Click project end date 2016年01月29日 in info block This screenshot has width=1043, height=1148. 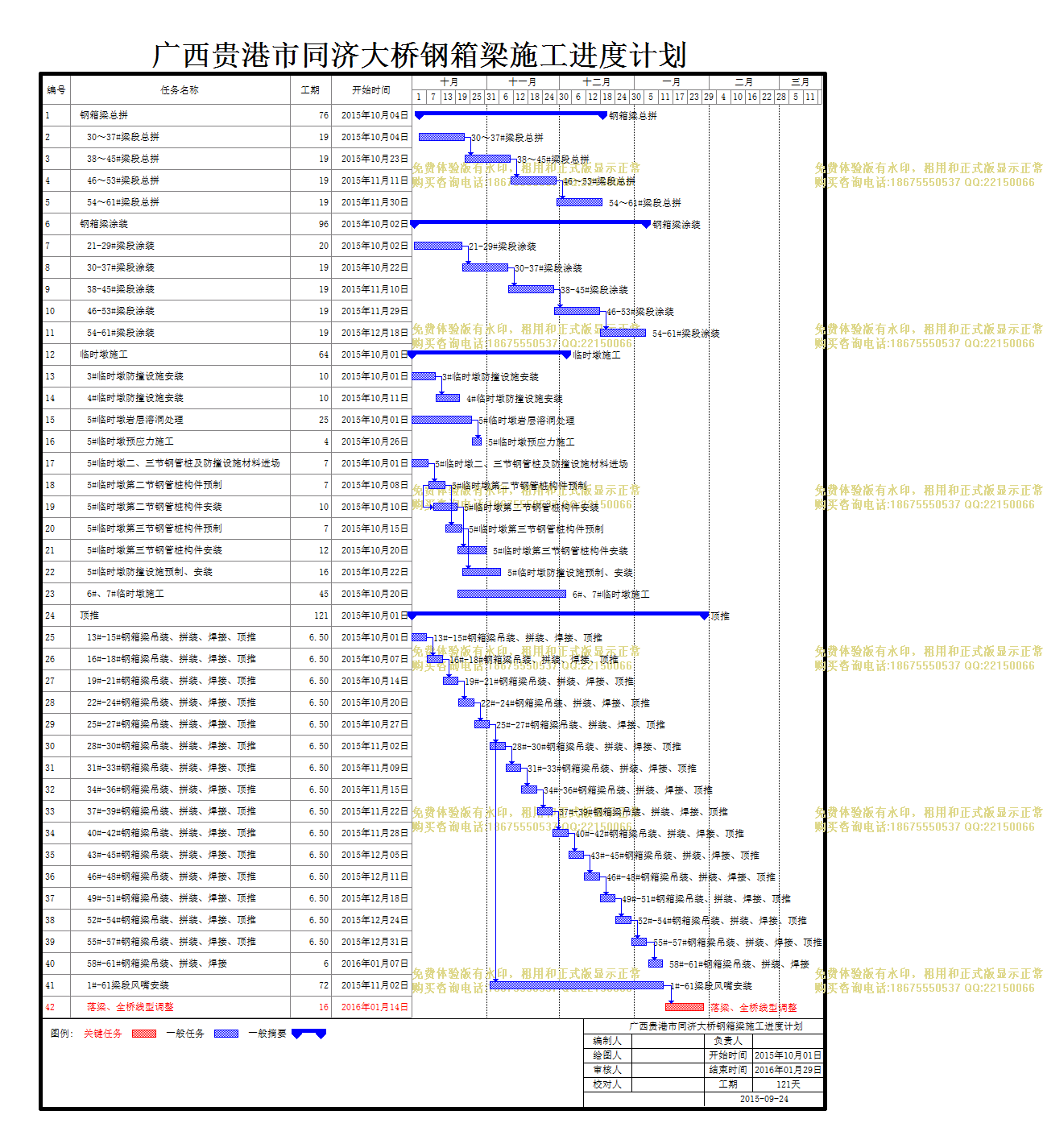tap(788, 1070)
